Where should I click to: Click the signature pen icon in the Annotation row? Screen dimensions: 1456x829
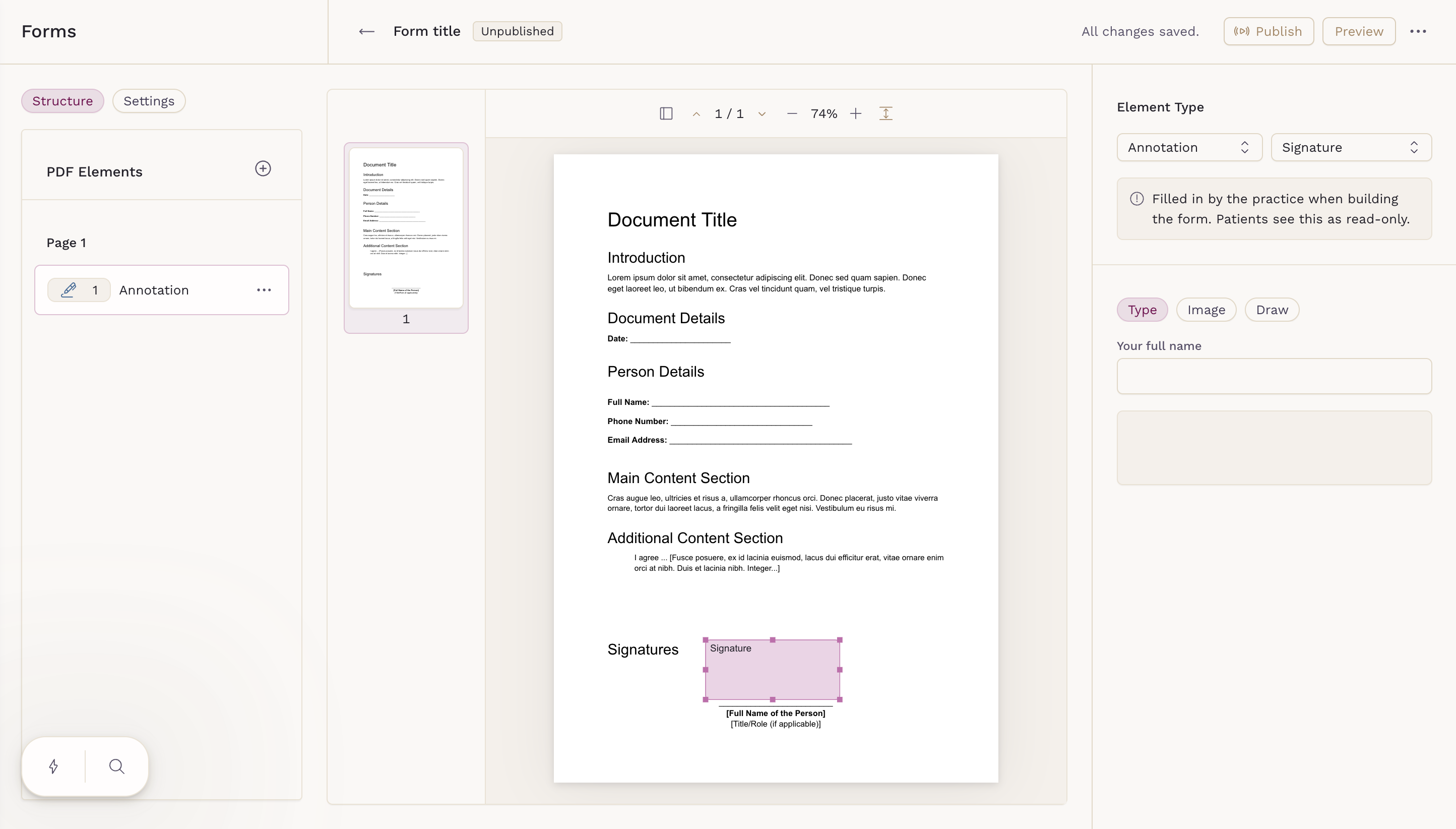69,290
